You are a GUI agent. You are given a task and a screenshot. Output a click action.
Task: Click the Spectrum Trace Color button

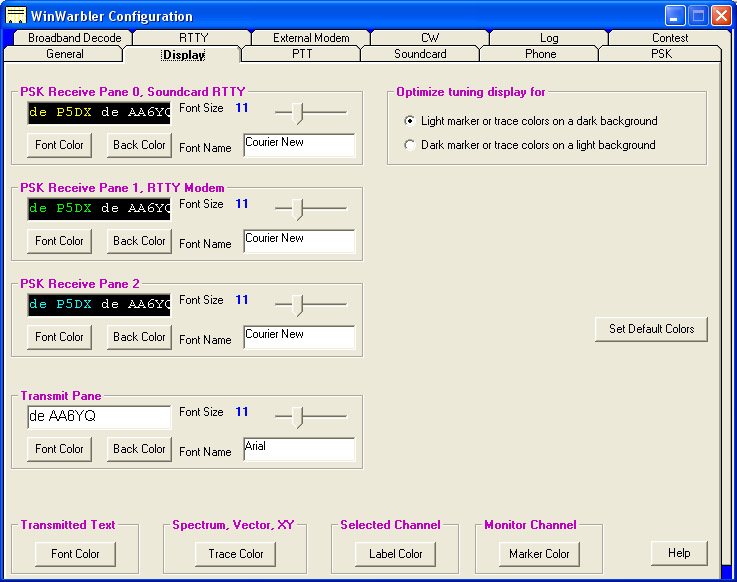(235, 554)
